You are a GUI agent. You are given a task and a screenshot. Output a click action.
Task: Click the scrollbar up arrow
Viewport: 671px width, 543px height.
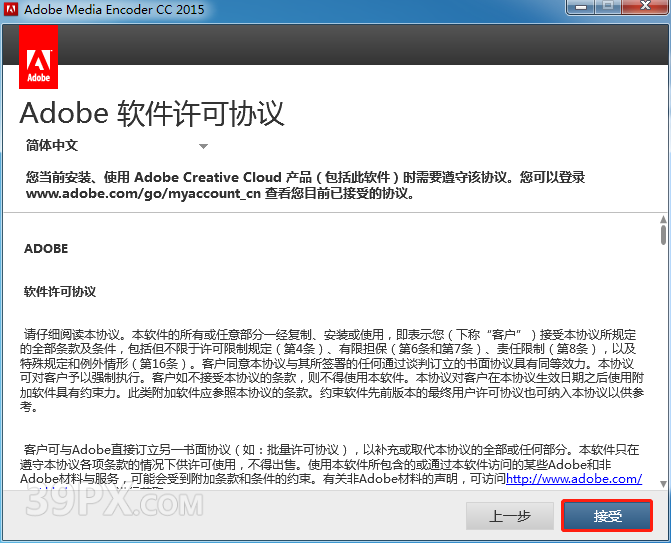[x=663, y=219]
